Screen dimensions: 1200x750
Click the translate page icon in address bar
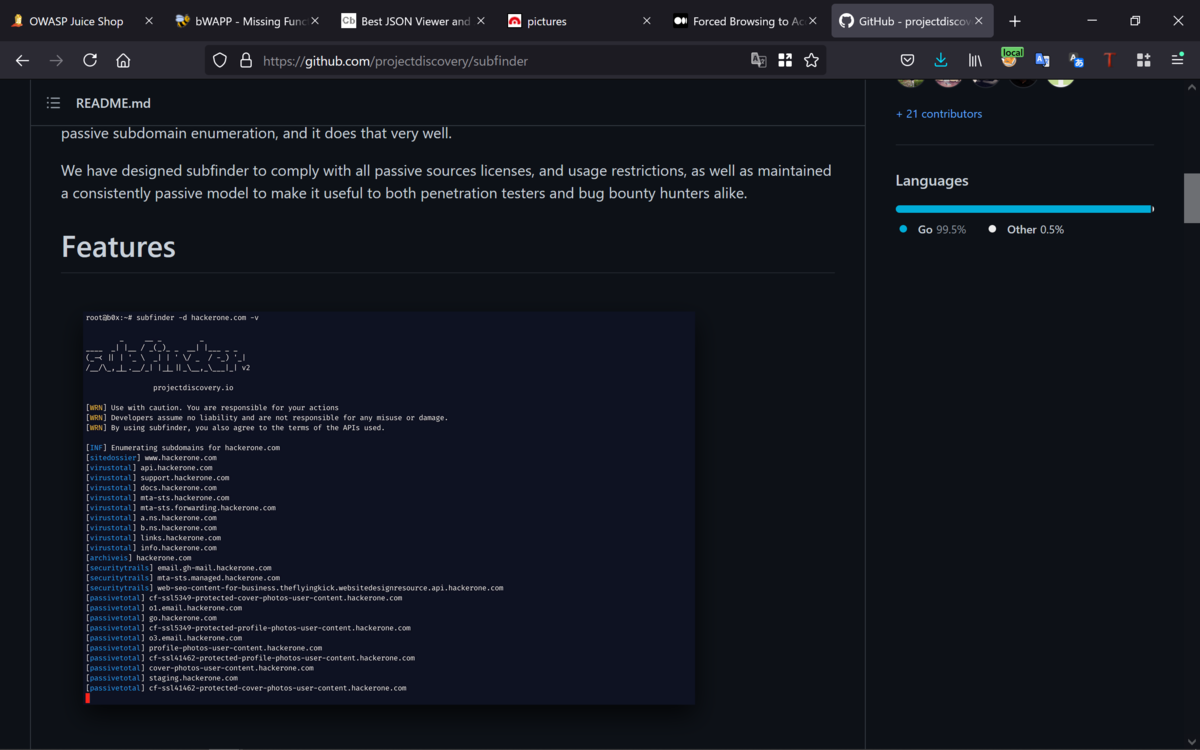759,60
